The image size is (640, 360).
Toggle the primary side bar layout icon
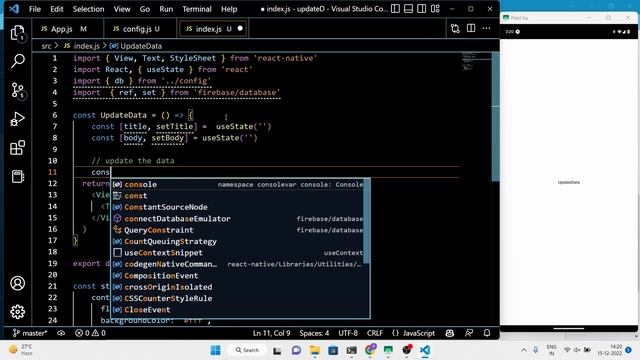coord(395,9)
